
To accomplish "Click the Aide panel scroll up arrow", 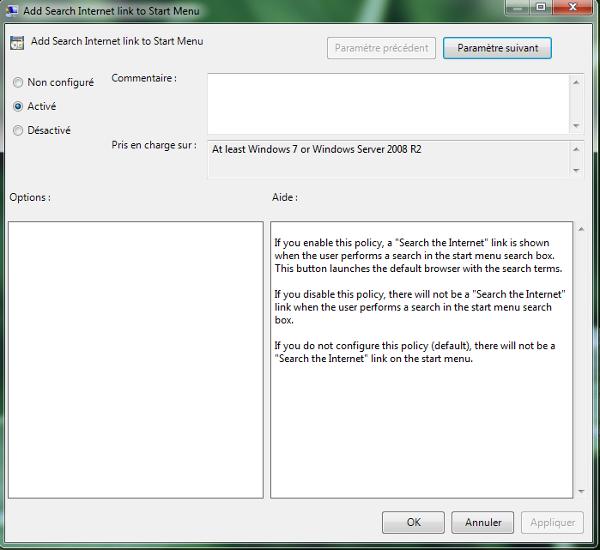I will click(x=581, y=229).
